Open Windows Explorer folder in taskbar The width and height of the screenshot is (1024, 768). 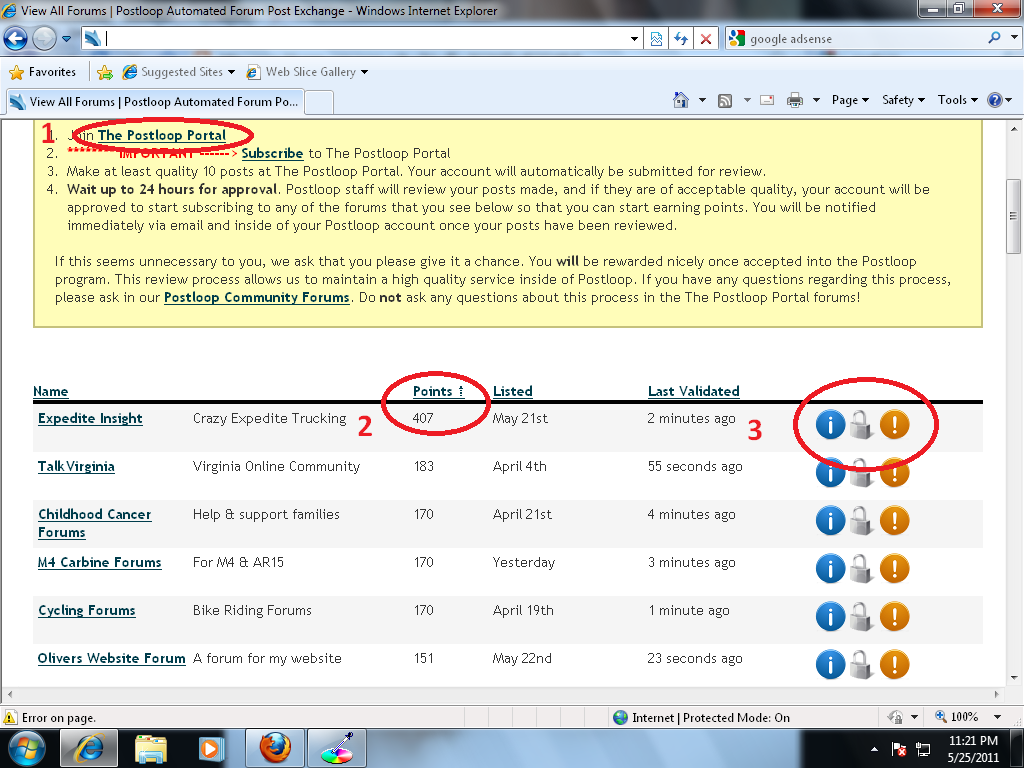151,748
